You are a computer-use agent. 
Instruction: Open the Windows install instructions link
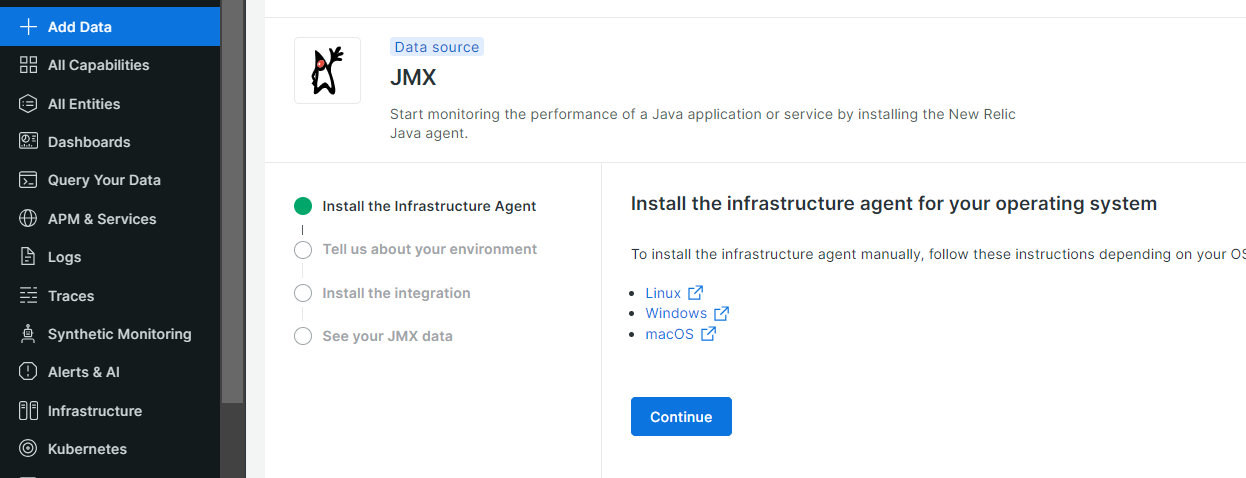[x=676, y=313]
